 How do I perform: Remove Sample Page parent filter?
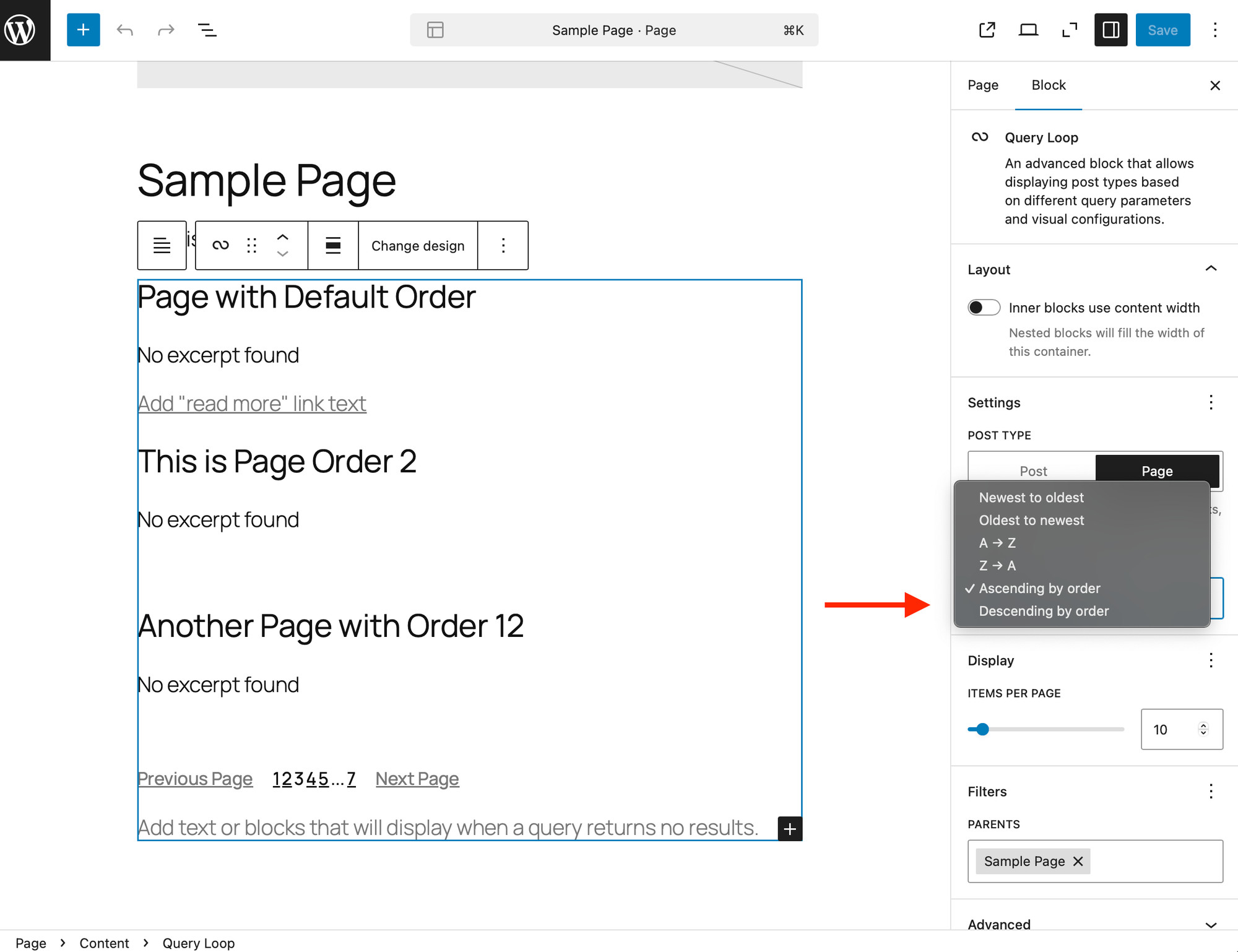point(1078,861)
